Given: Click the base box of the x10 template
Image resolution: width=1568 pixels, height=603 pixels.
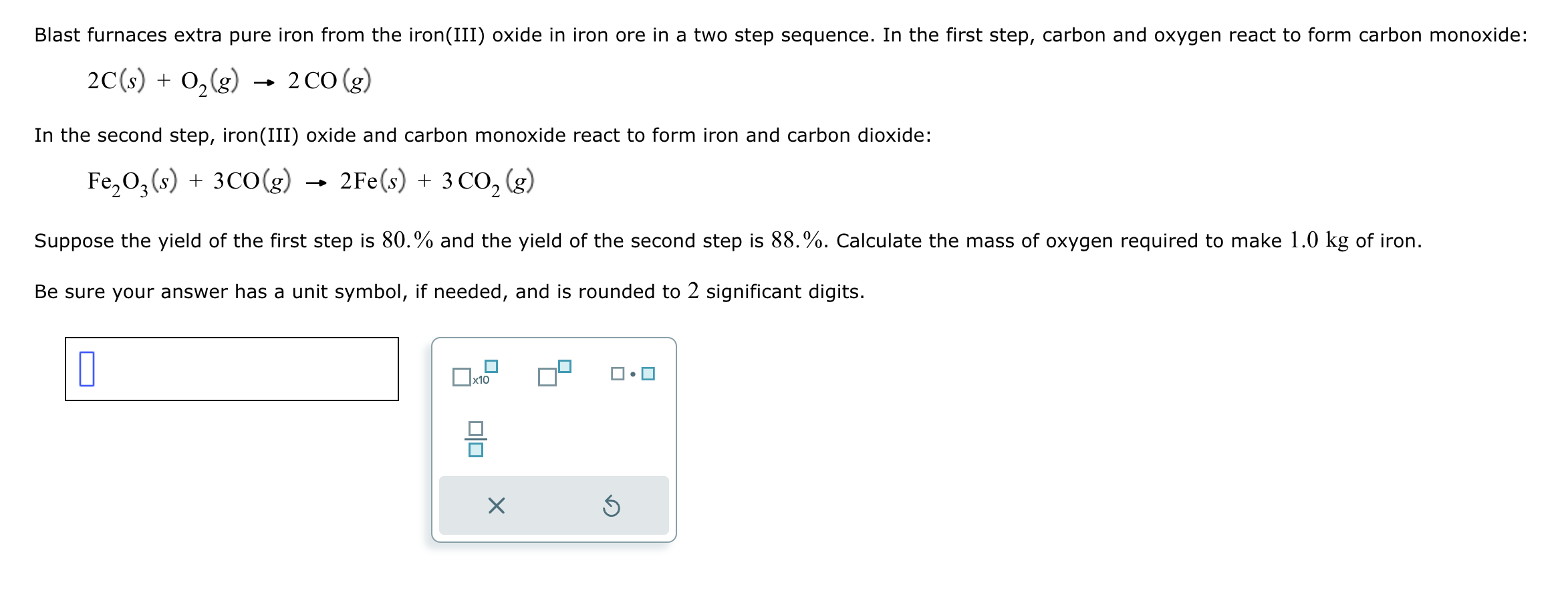Looking at the screenshot, I should (463, 378).
